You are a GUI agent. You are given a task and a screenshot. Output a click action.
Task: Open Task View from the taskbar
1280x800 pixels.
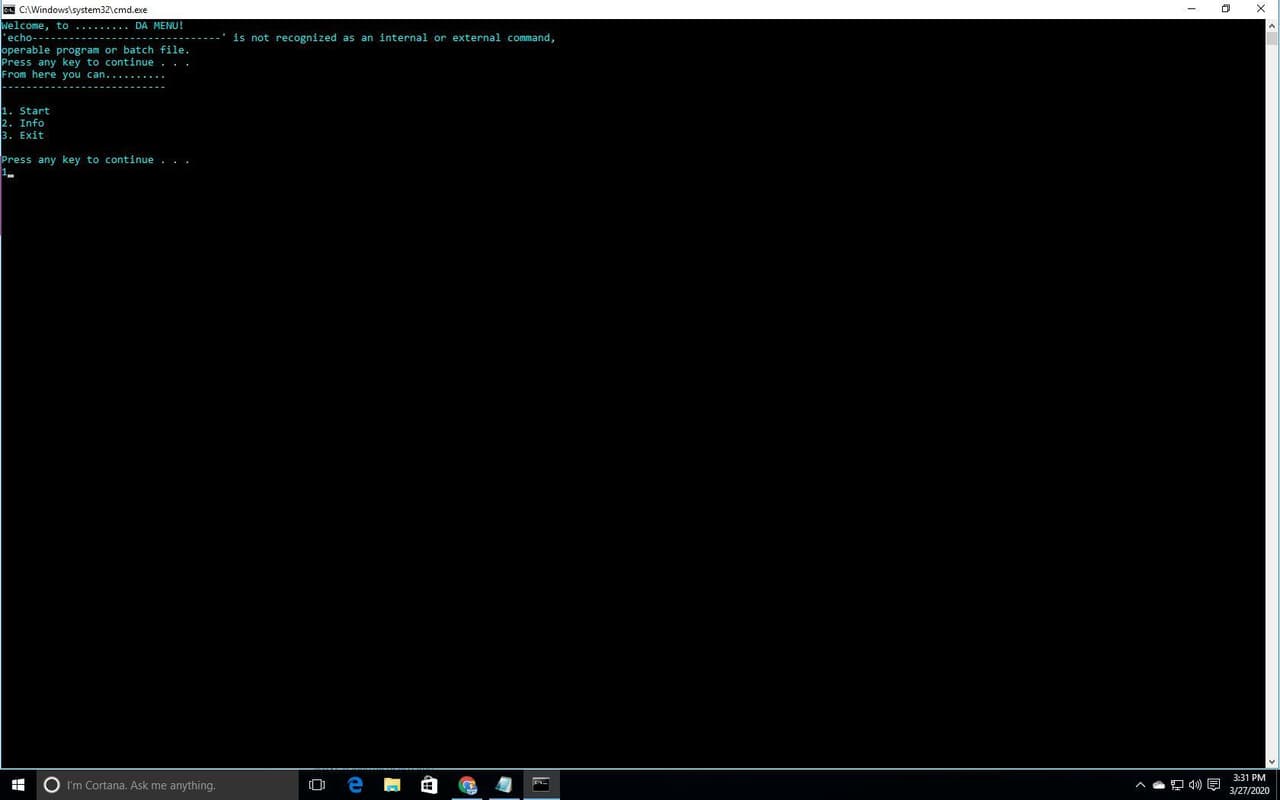pos(317,785)
